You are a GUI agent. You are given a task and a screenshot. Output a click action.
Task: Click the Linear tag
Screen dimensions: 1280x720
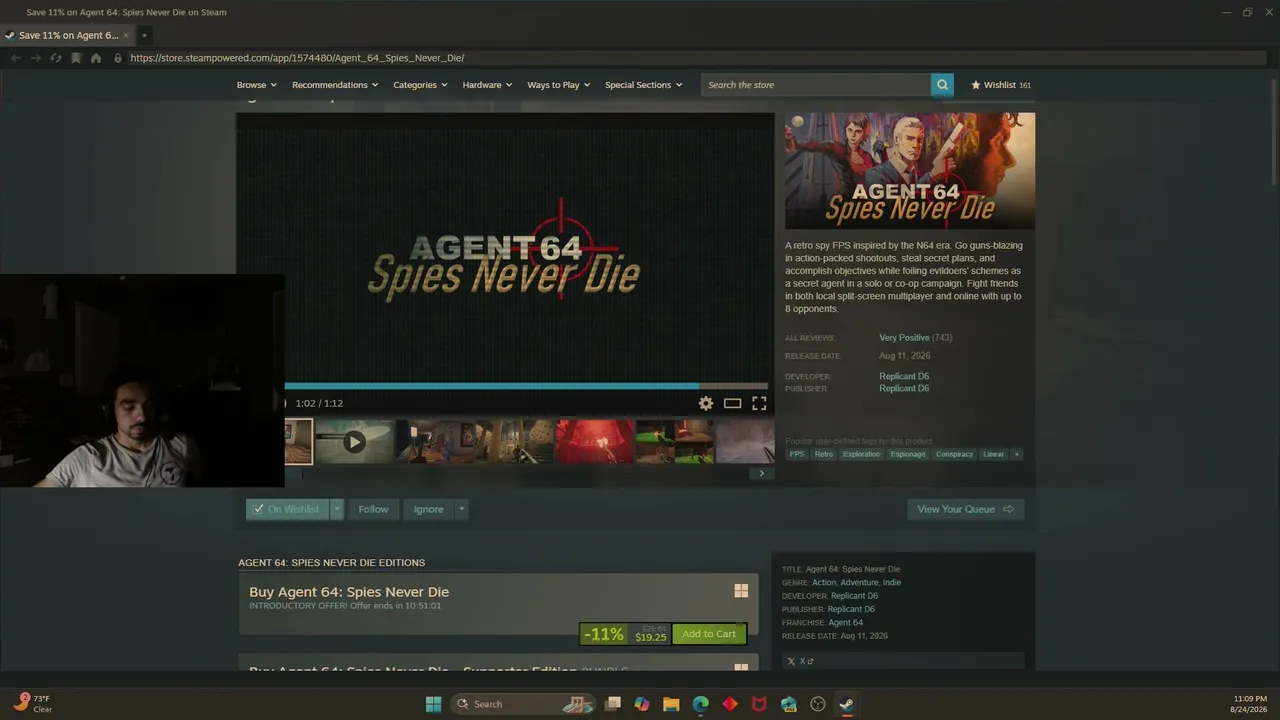click(x=993, y=454)
